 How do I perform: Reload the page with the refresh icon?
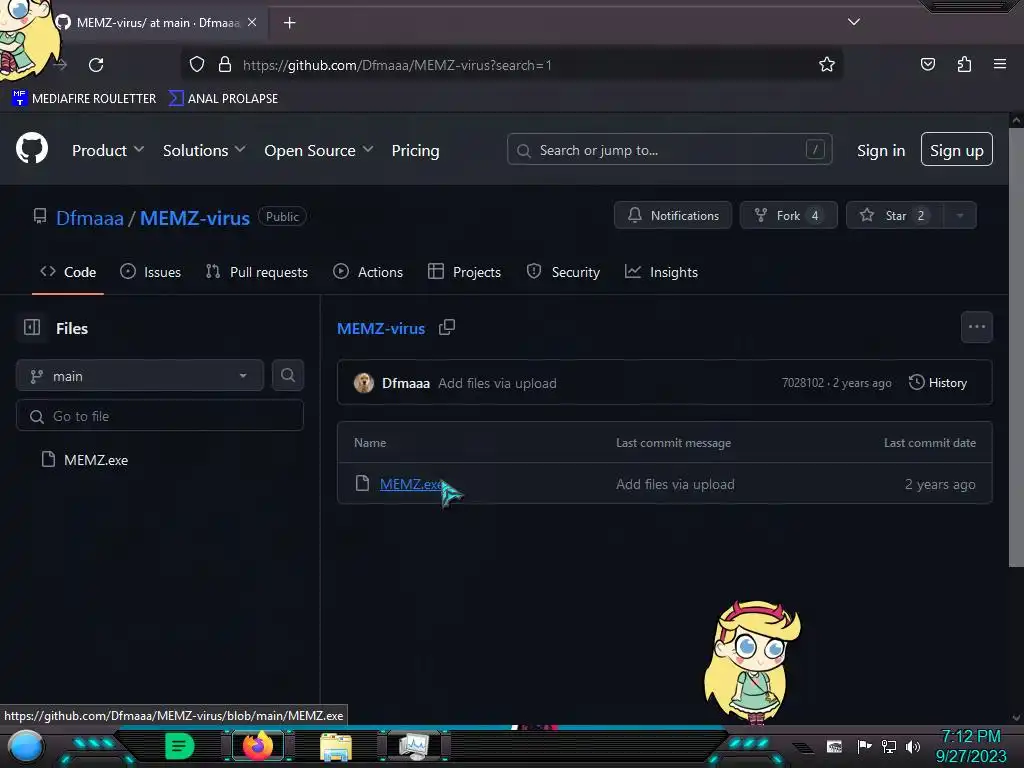coord(96,65)
